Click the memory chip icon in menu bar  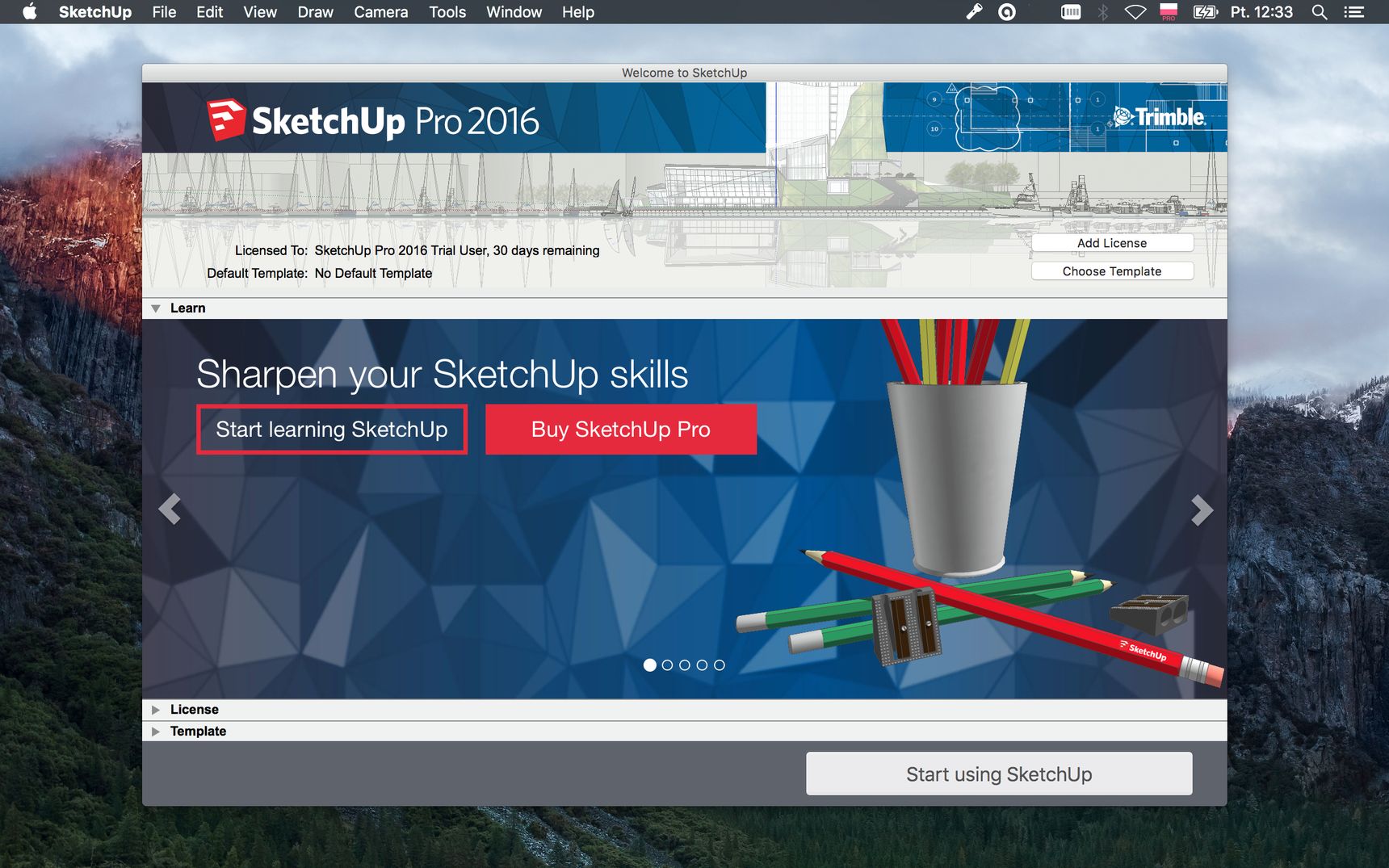click(x=1071, y=11)
